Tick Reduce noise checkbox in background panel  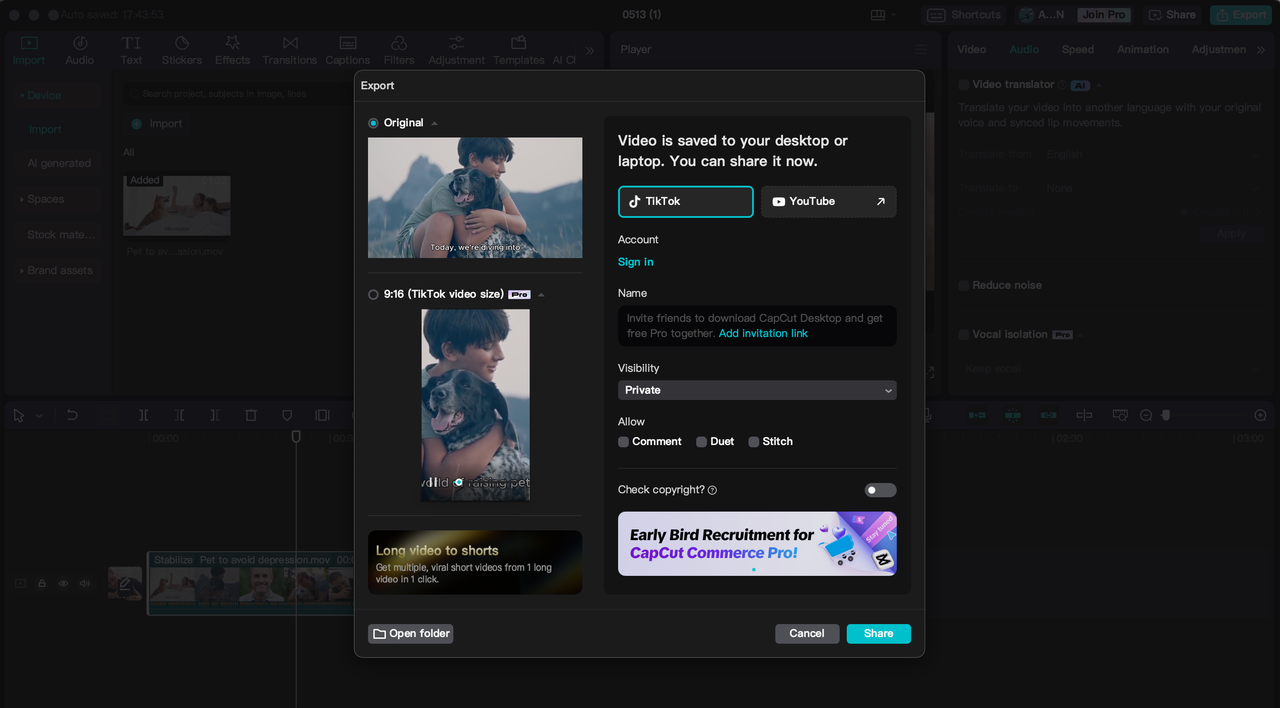(964, 286)
